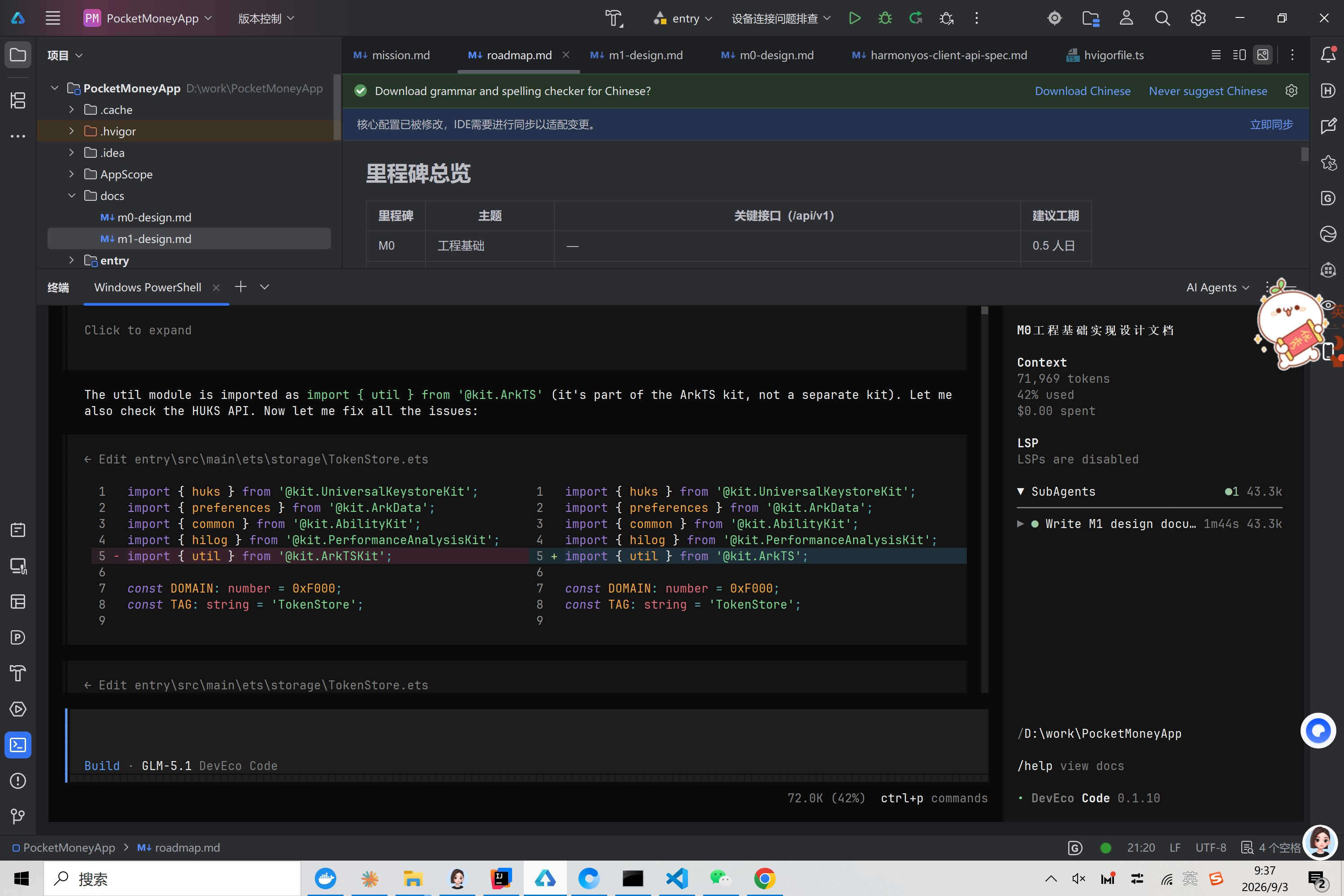
Task: Switch editor to source-only view
Action: (x=1216, y=55)
